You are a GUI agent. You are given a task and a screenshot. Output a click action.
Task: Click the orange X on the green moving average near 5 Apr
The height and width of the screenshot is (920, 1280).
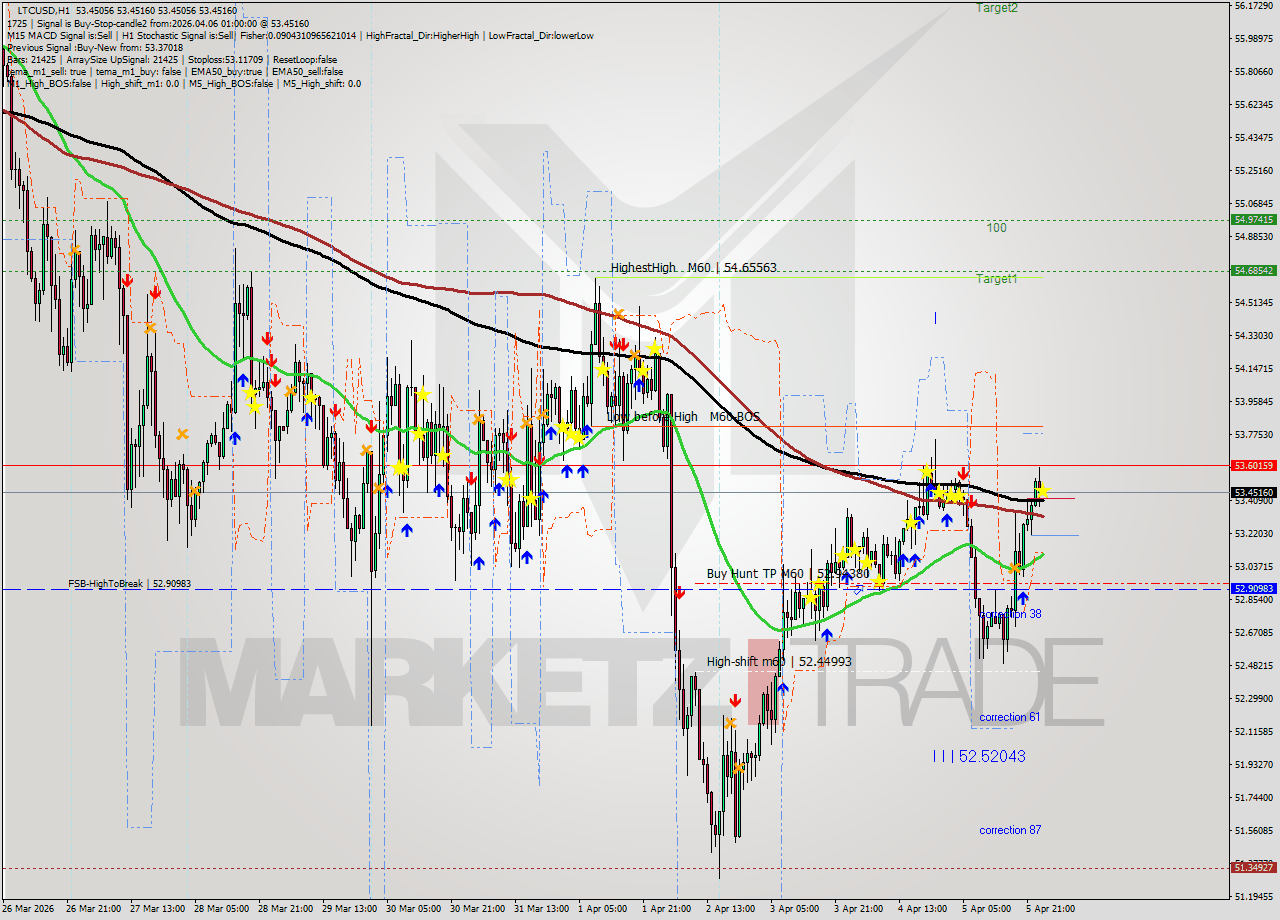(x=1015, y=568)
